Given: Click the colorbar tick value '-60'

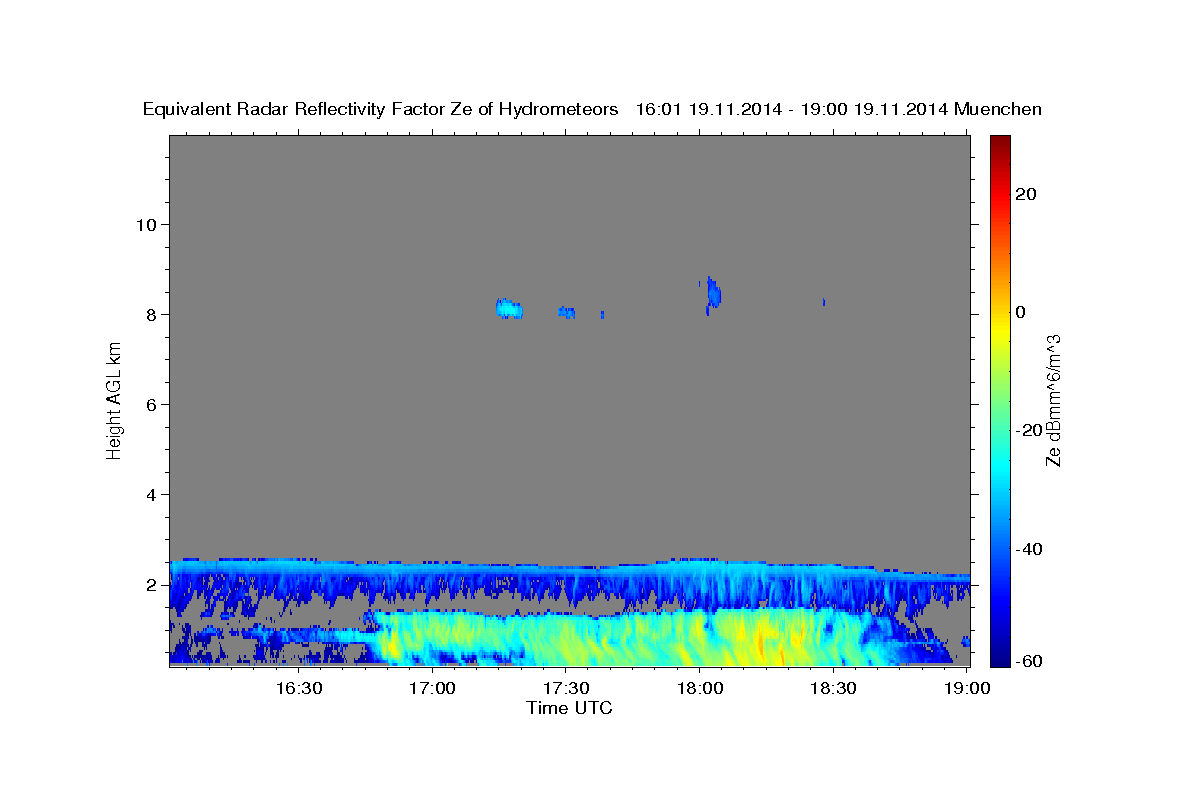Looking at the screenshot, I should pos(1028,661).
